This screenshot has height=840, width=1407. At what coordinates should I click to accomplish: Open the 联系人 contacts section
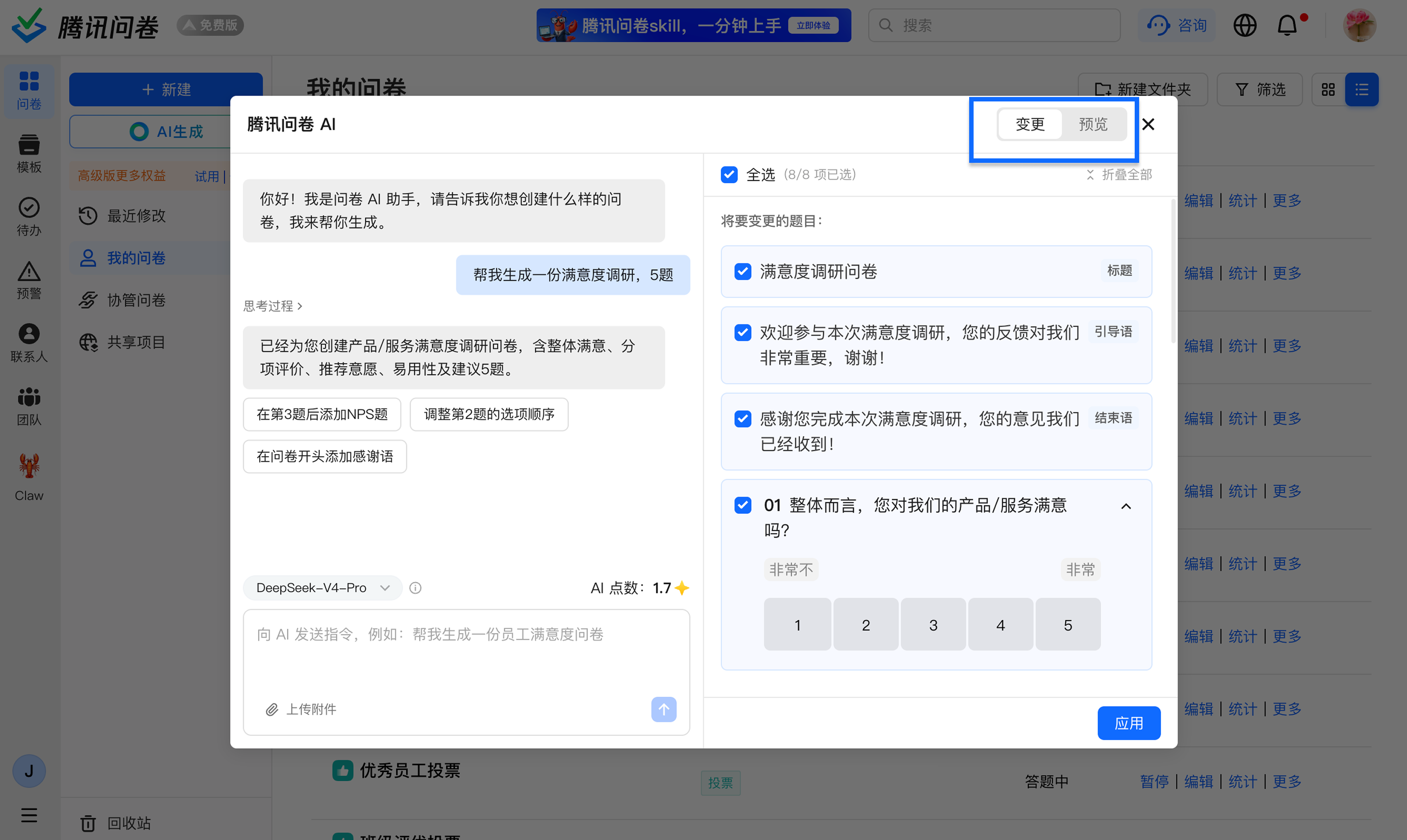29,343
